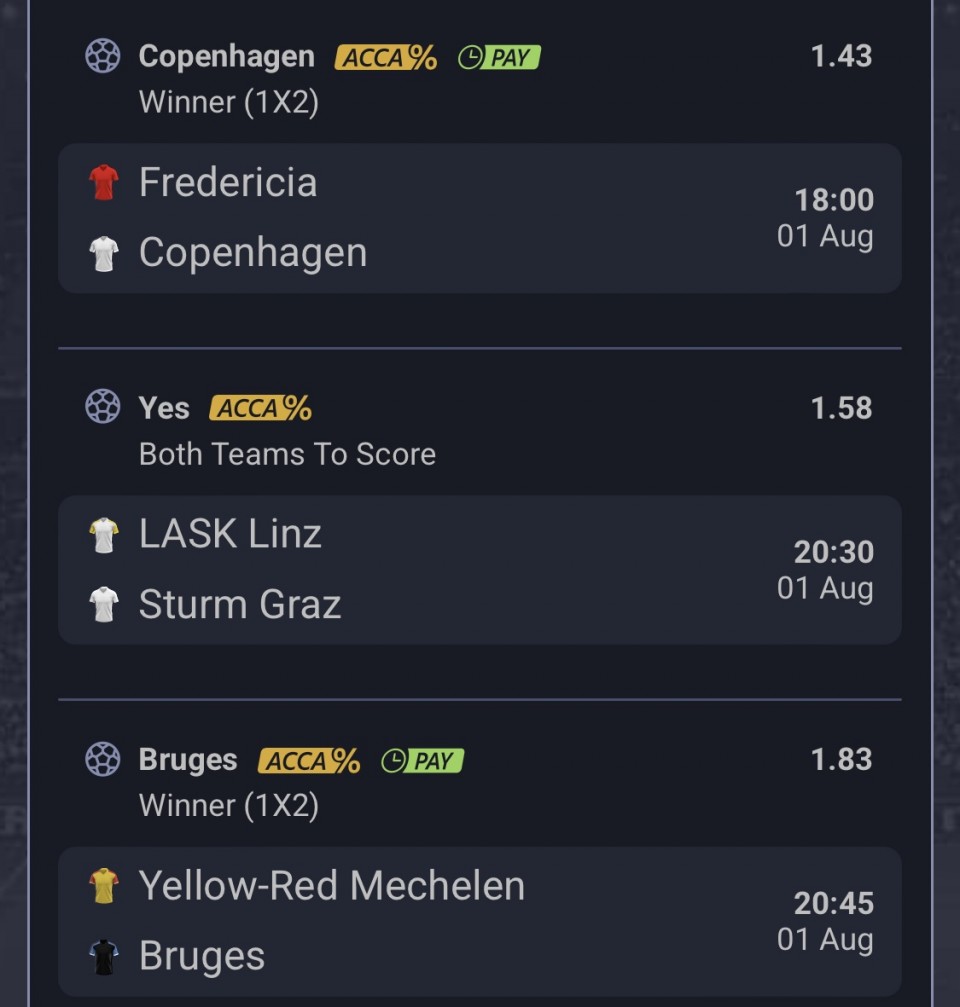This screenshot has height=1007, width=960.
Task: Click the ACCA% badge next to Copenhagen
Action: coord(386,57)
